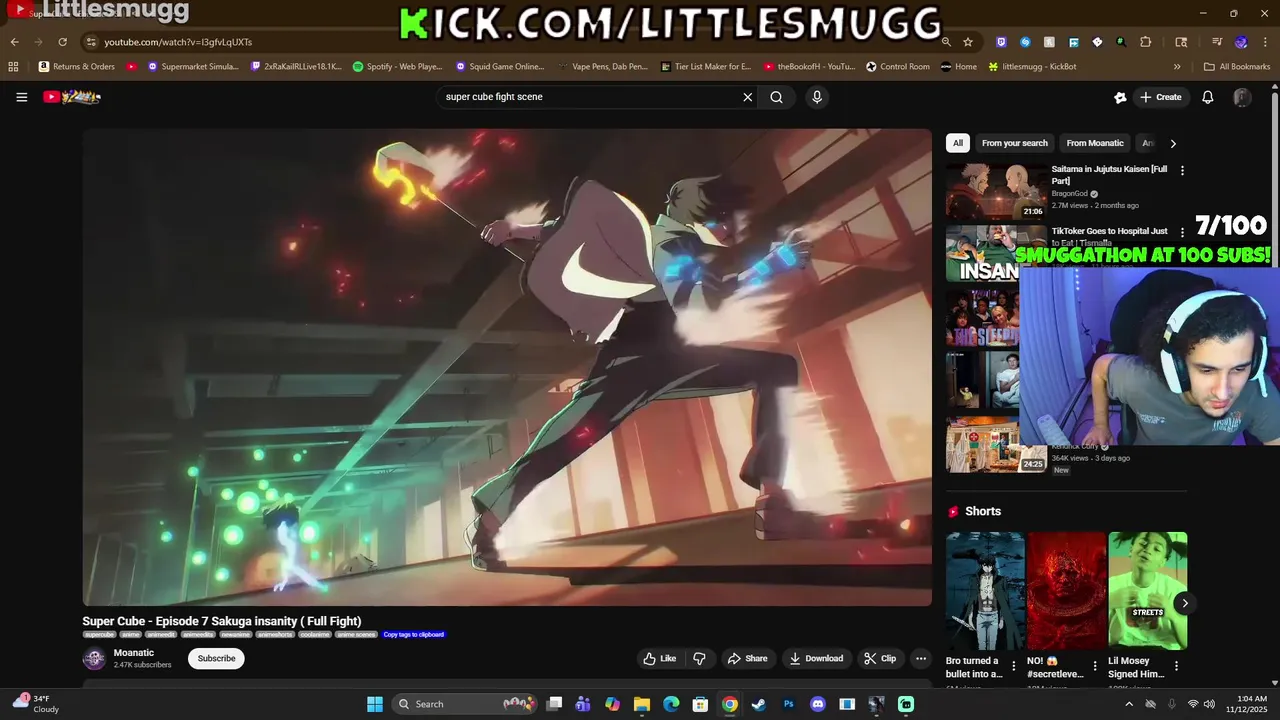Dislike the Super Cube video
This screenshot has height=720, width=1280.
(699, 658)
